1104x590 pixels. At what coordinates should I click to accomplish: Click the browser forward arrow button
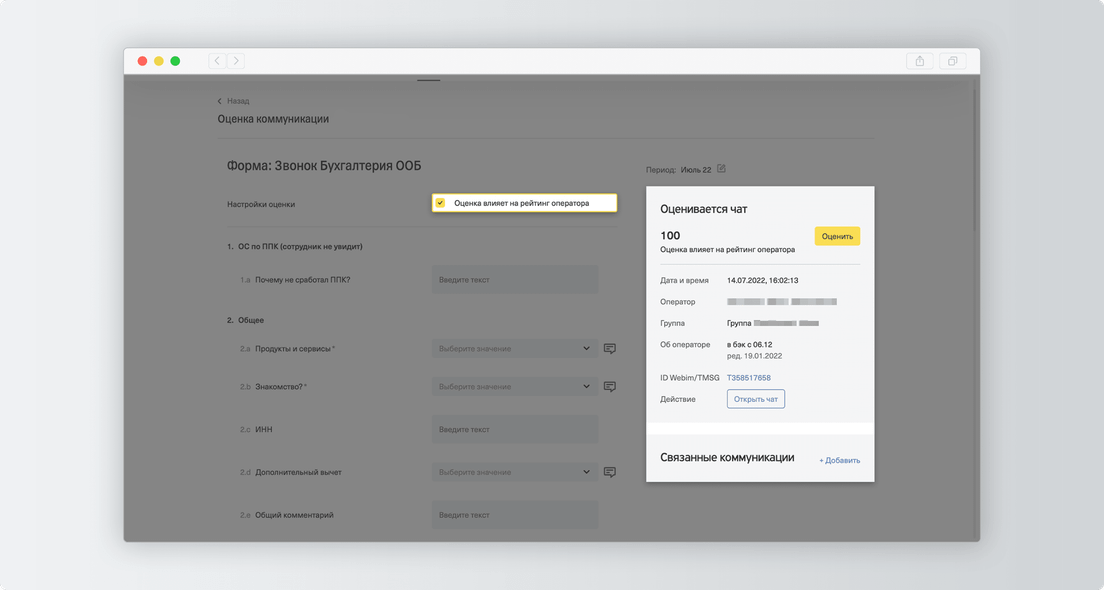[236, 61]
